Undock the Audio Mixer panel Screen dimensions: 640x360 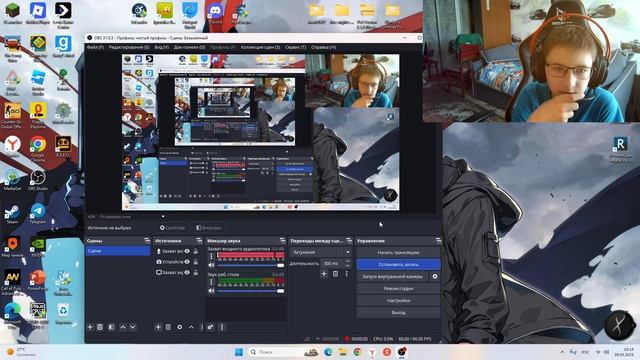pos(282,241)
